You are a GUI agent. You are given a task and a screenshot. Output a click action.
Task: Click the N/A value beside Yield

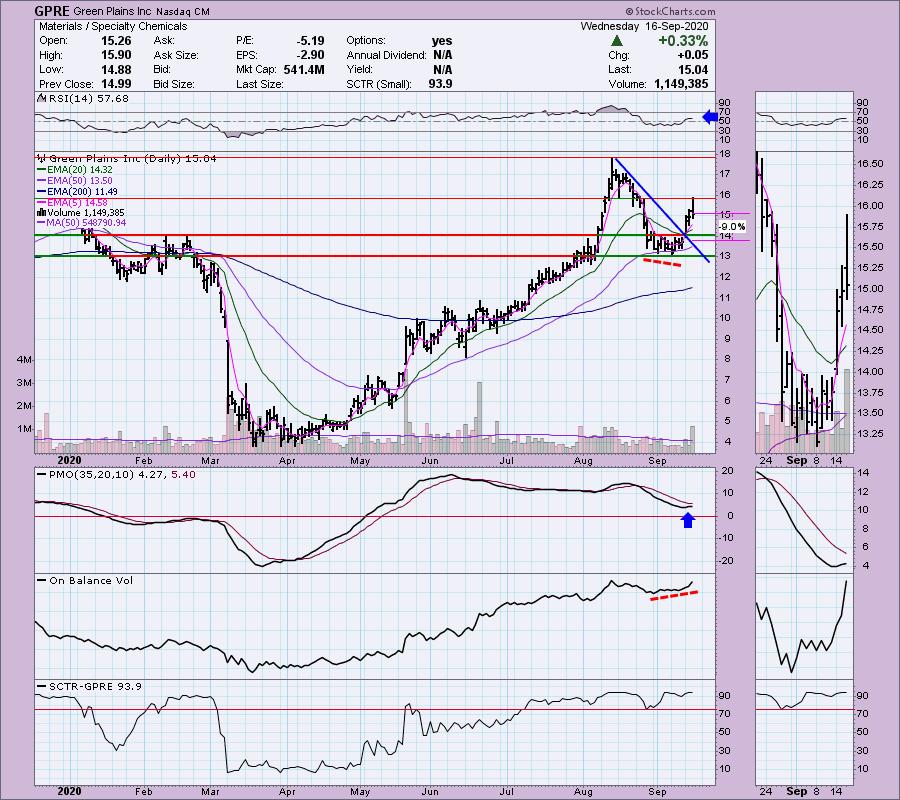point(443,69)
